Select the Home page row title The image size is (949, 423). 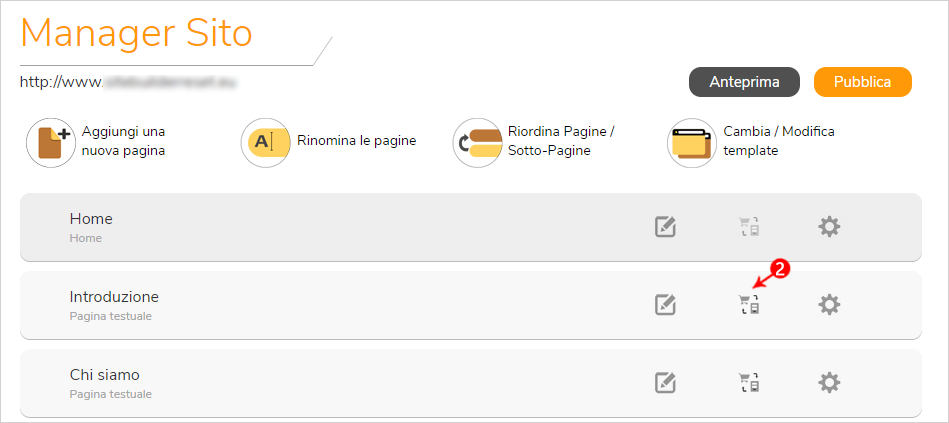coord(91,218)
